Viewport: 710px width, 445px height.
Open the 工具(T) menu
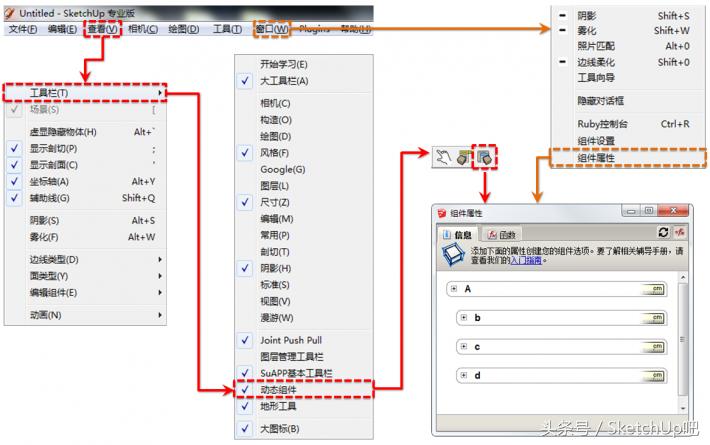[227, 29]
